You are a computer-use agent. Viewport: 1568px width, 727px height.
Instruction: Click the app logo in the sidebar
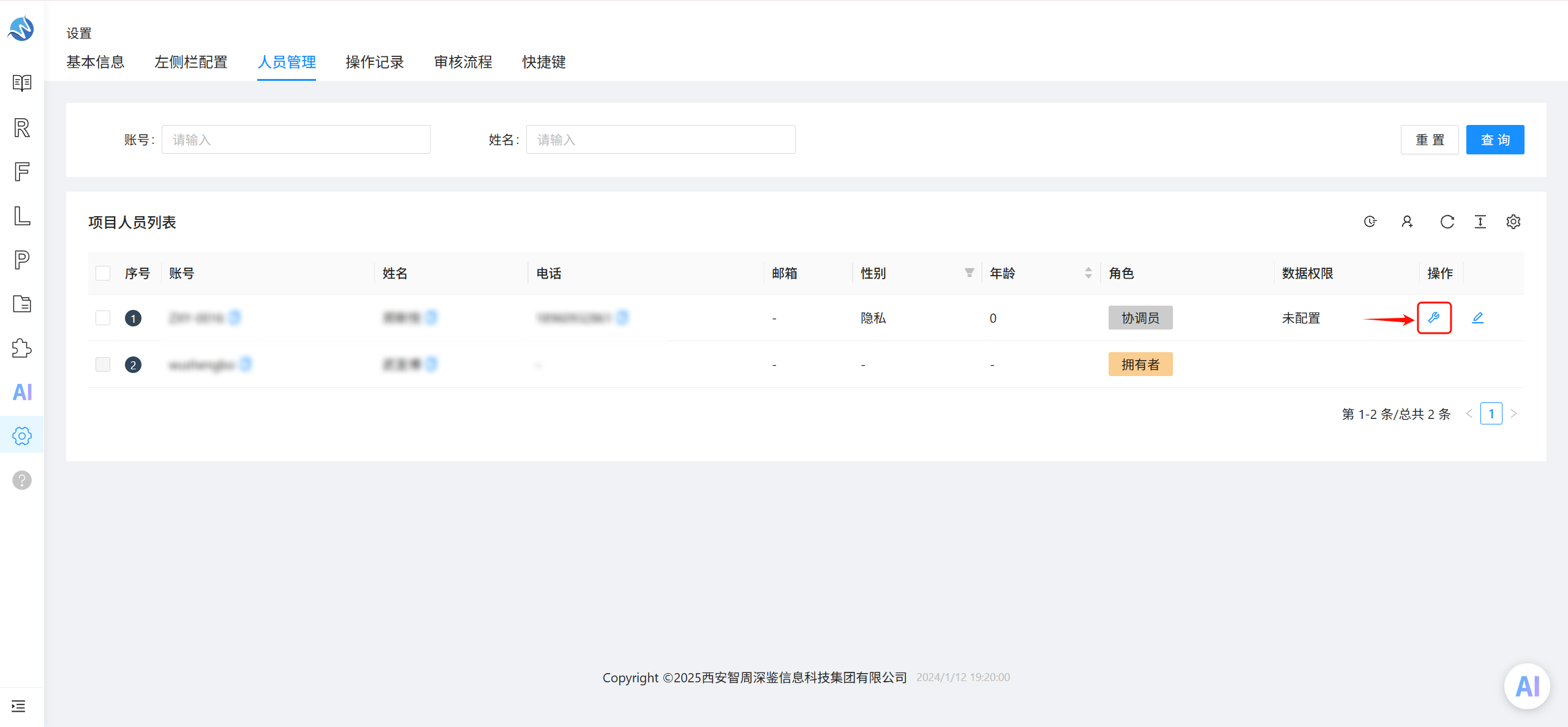(21, 28)
